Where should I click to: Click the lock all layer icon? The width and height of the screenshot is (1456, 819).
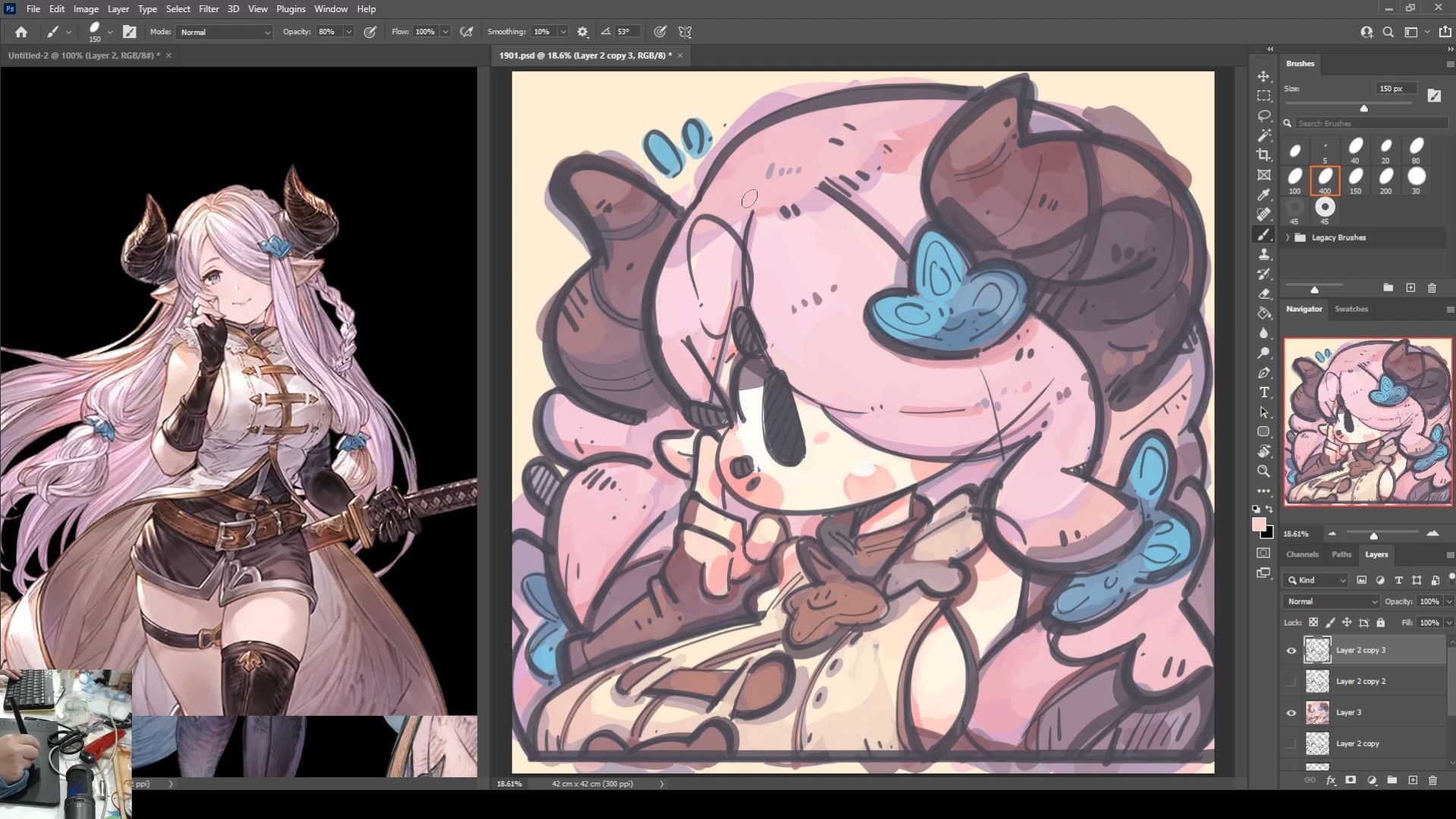point(1381,623)
